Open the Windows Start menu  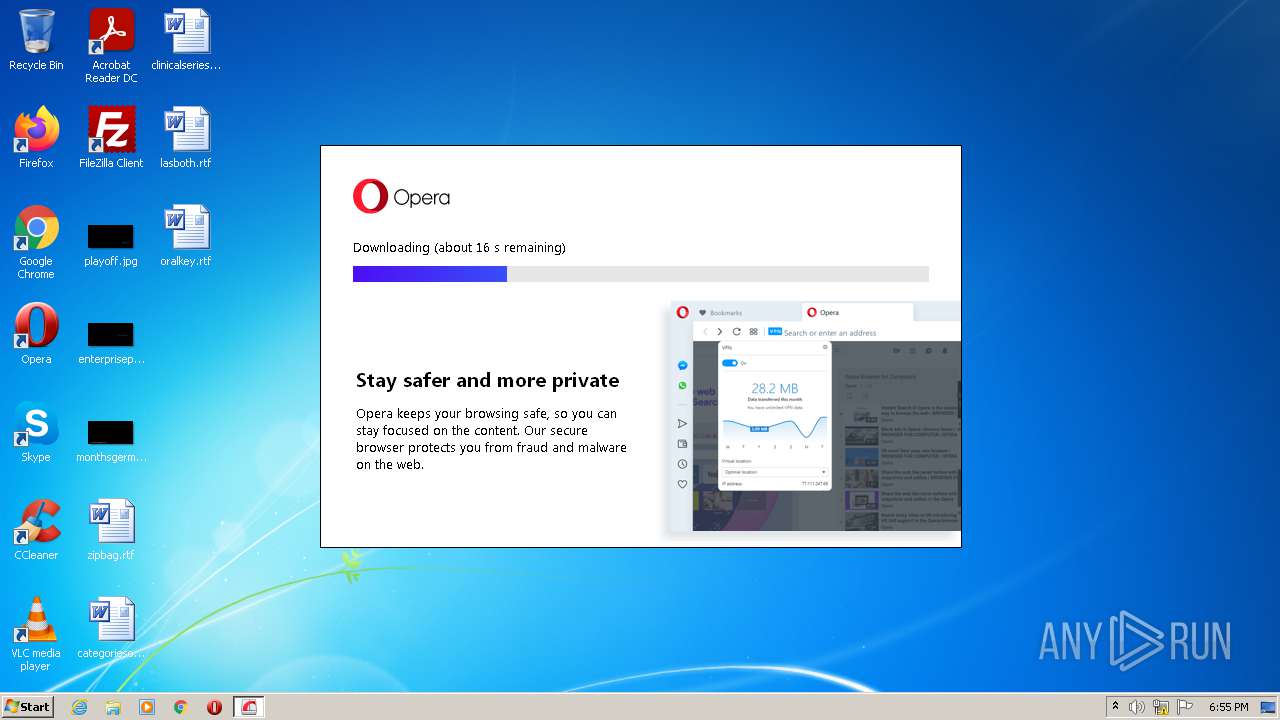(x=27, y=706)
